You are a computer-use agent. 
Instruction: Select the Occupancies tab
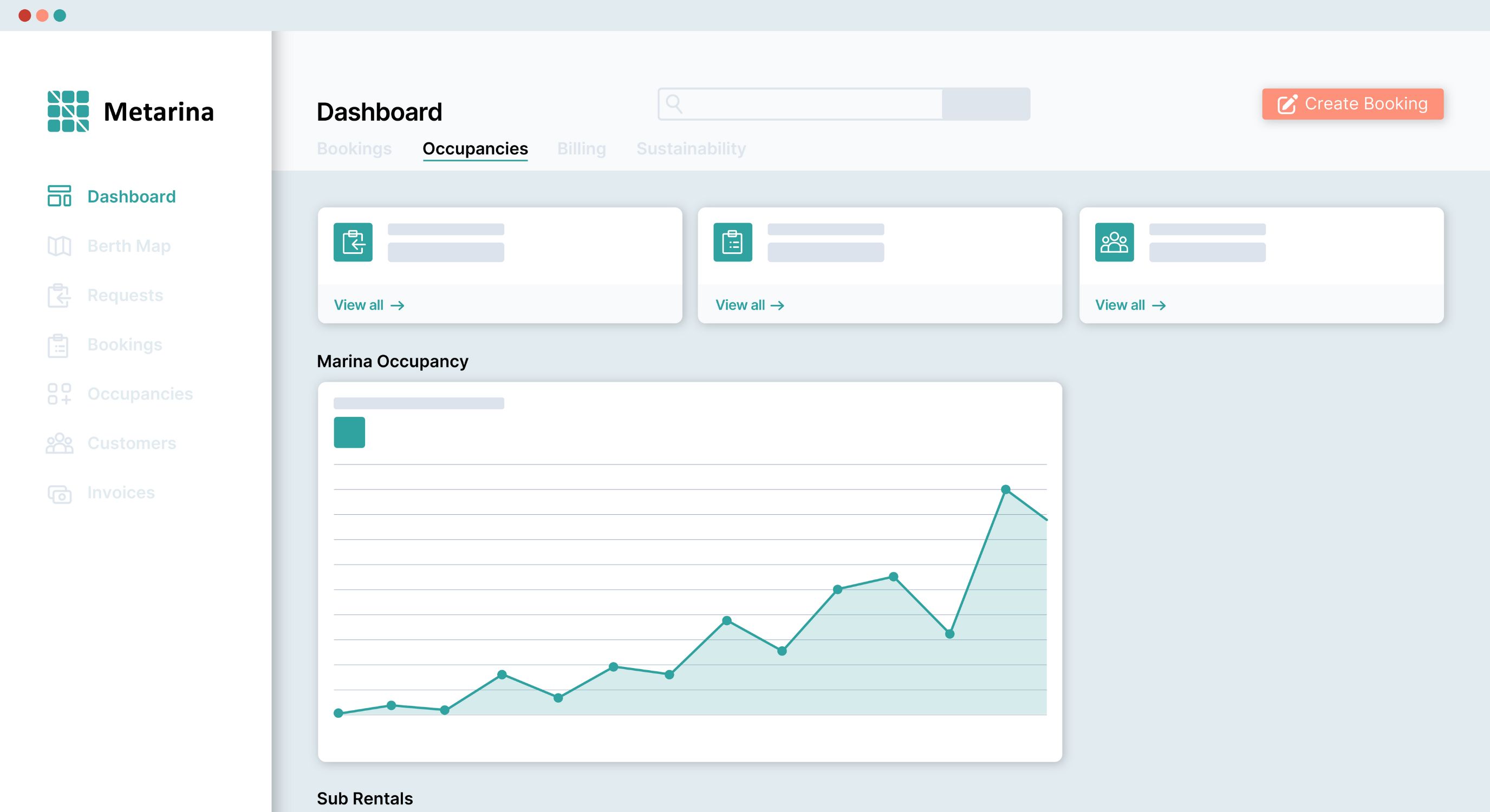475,148
